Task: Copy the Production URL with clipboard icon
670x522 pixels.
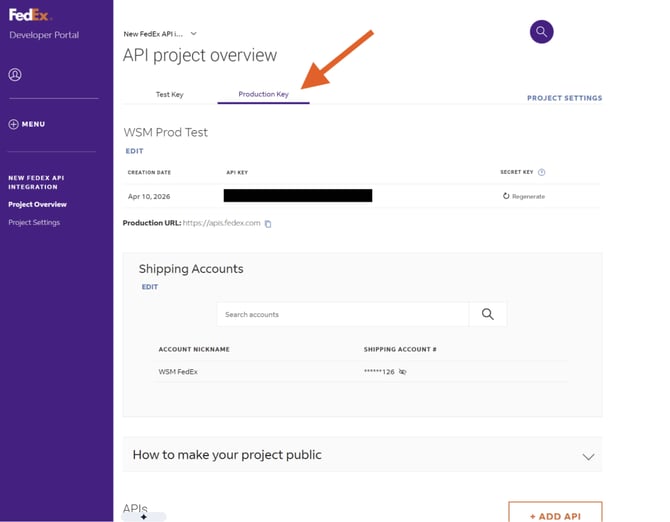Action: click(x=268, y=224)
